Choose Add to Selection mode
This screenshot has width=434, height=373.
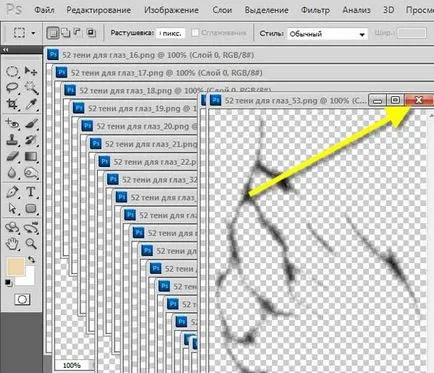click(66, 32)
